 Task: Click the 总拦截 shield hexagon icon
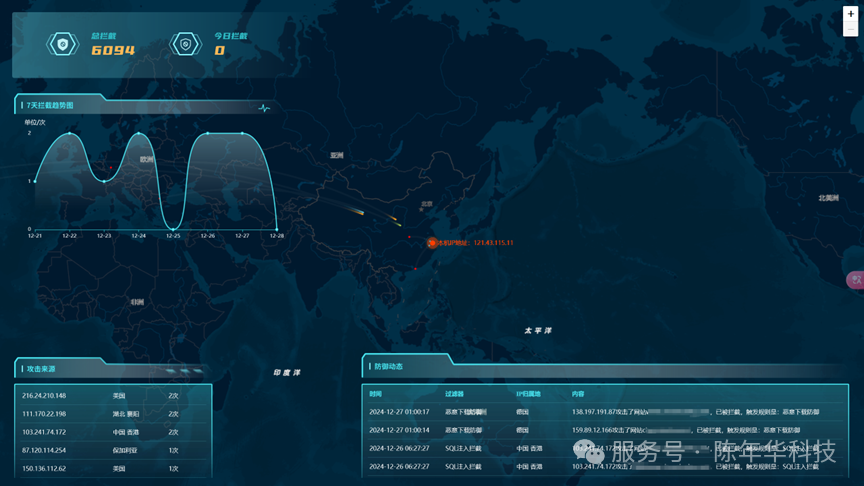[x=62, y=44]
